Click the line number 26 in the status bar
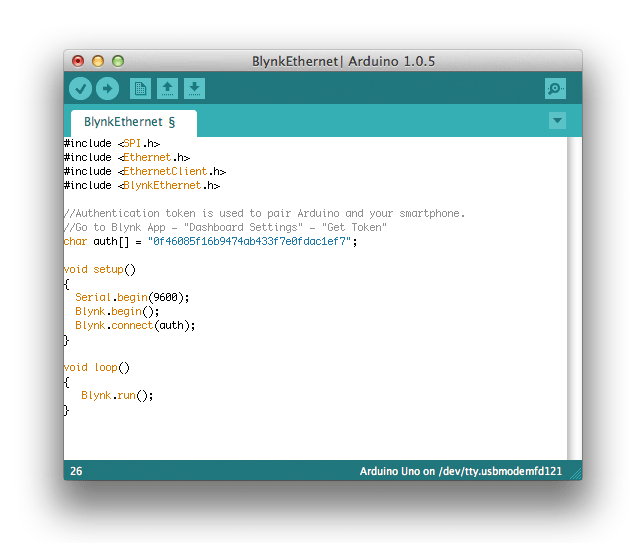 tap(76, 471)
